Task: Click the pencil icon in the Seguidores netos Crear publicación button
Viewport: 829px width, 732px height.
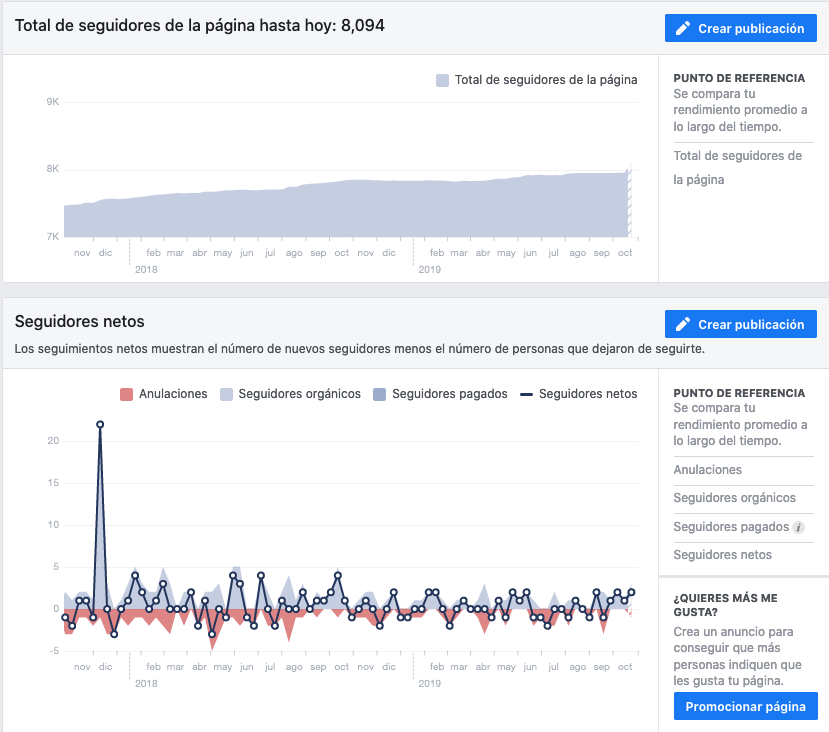Action: tap(684, 325)
